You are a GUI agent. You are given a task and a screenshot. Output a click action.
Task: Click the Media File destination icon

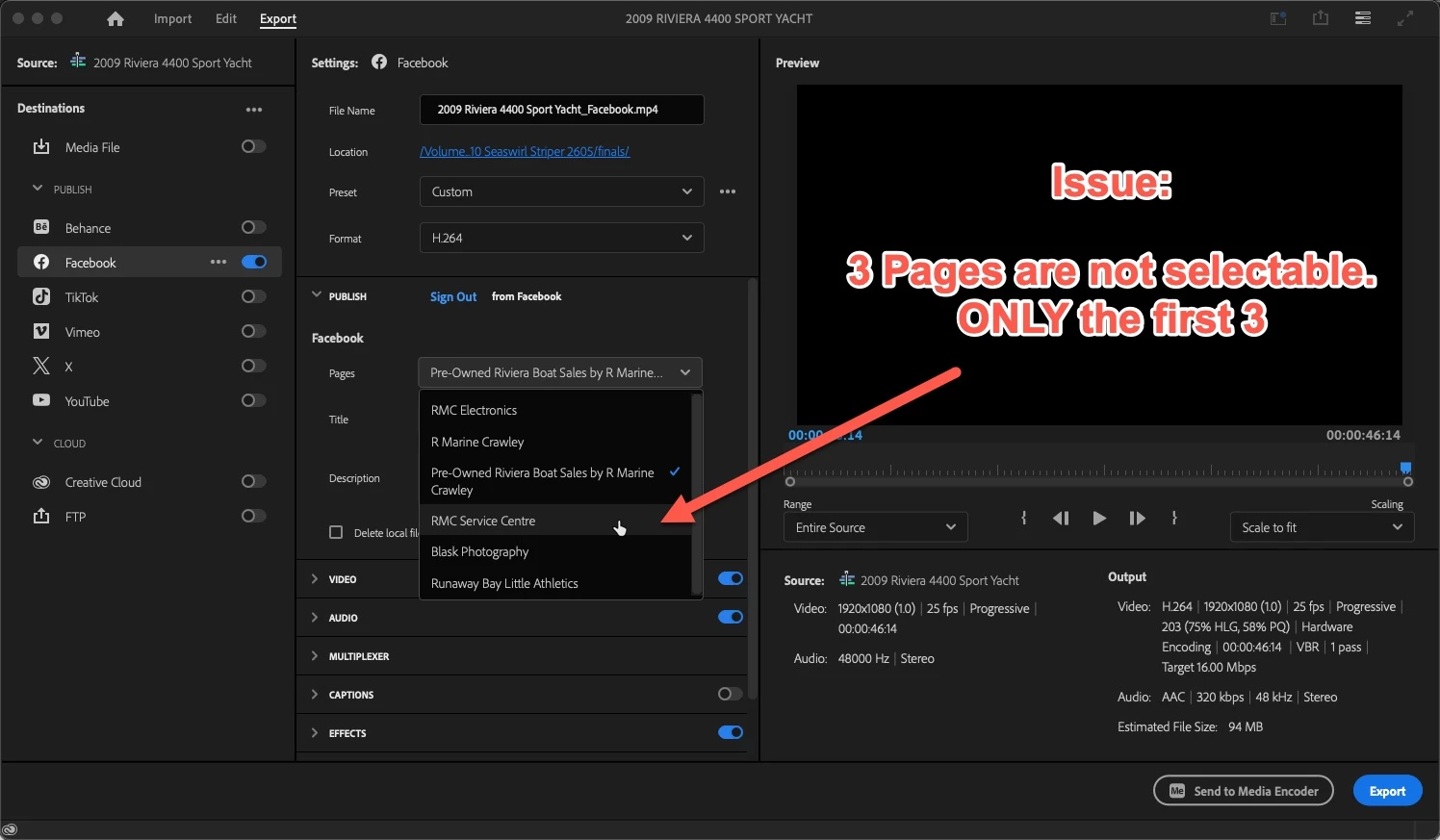click(x=41, y=146)
